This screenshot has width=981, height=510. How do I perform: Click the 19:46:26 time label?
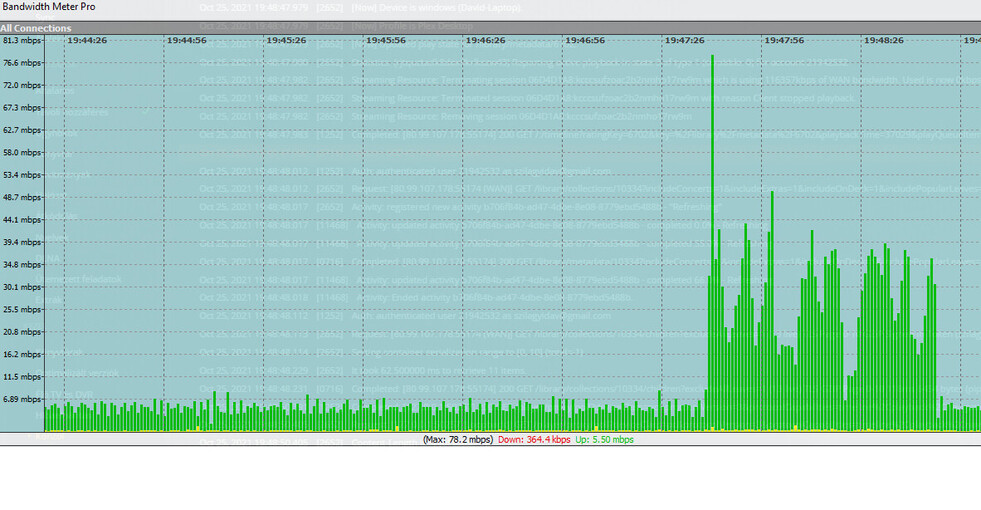485,40
